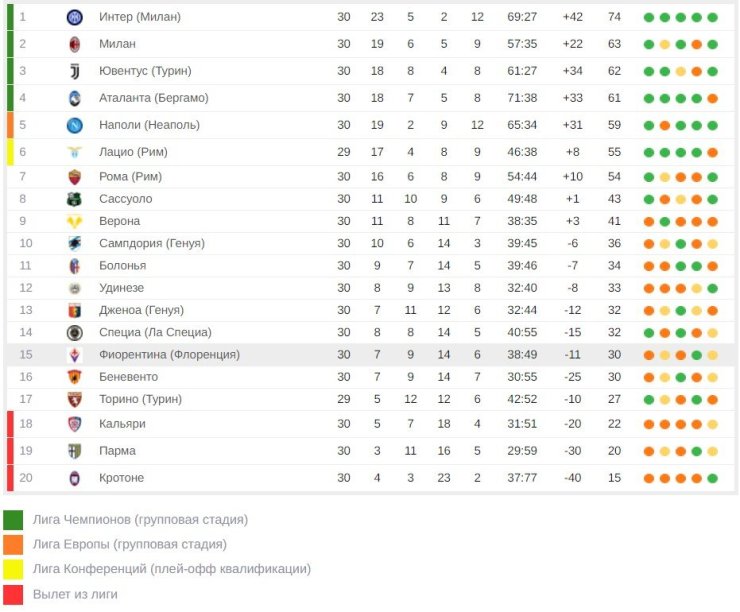Image resolution: width=740 pixels, height=612 pixels.
Task: Select the Parma team logo
Action: click(x=75, y=451)
